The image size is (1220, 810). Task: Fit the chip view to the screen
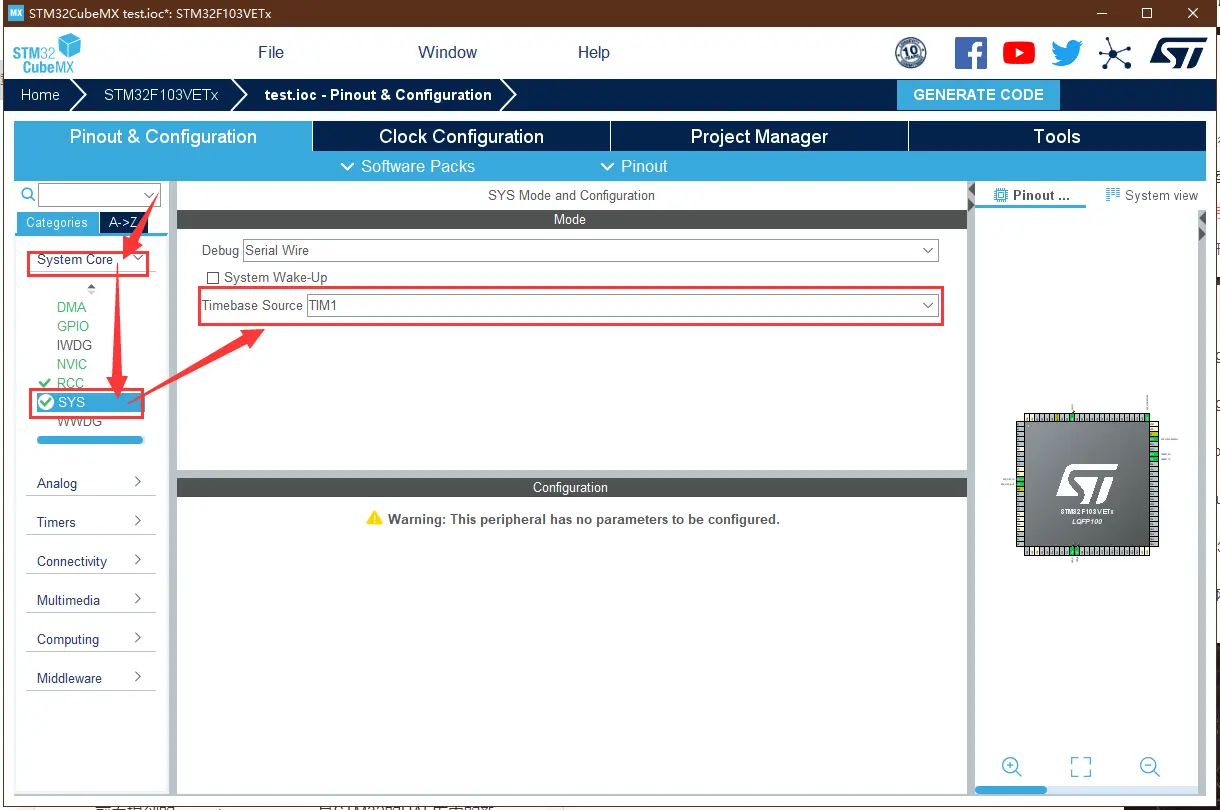coord(1081,767)
